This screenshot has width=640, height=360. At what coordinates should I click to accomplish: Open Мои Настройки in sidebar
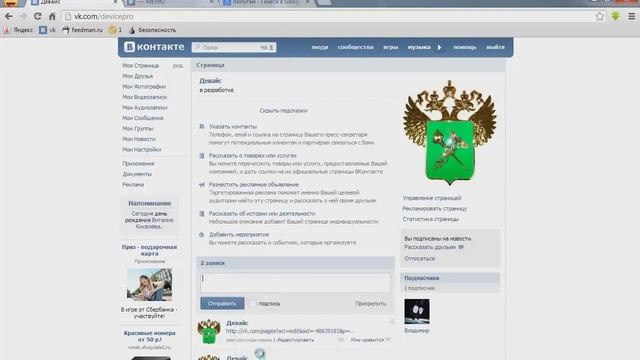[x=142, y=150]
